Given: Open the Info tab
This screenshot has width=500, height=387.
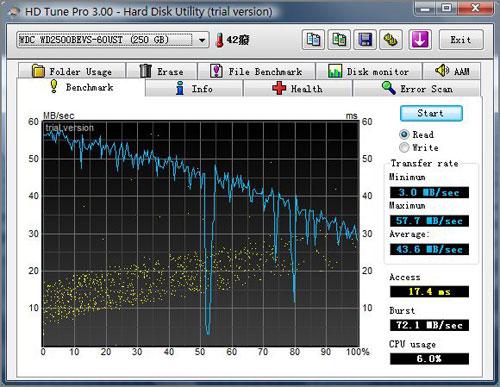Looking at the screenshot, I should 194,89.
